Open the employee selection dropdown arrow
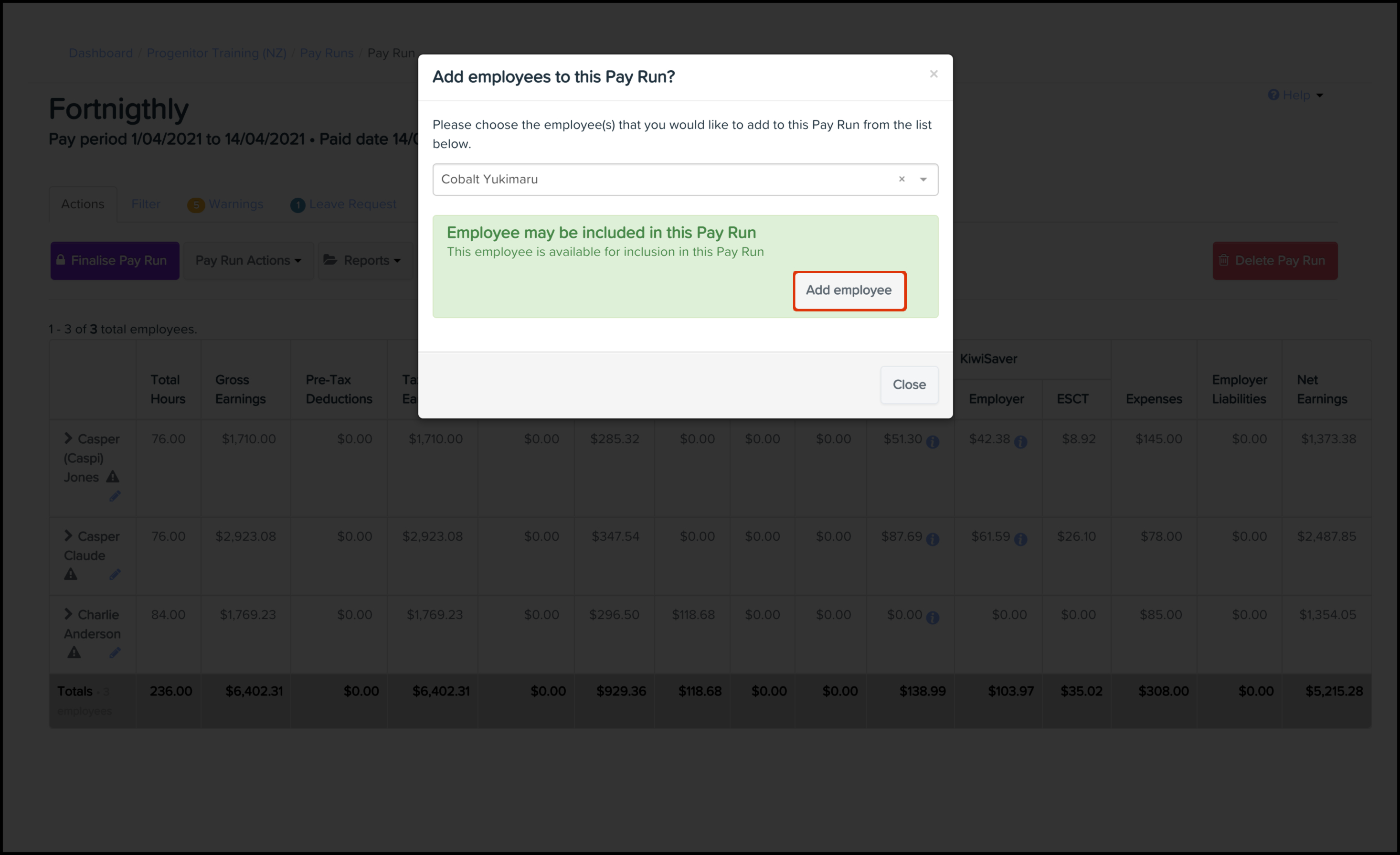1400x855 pixels. (923, 180)
